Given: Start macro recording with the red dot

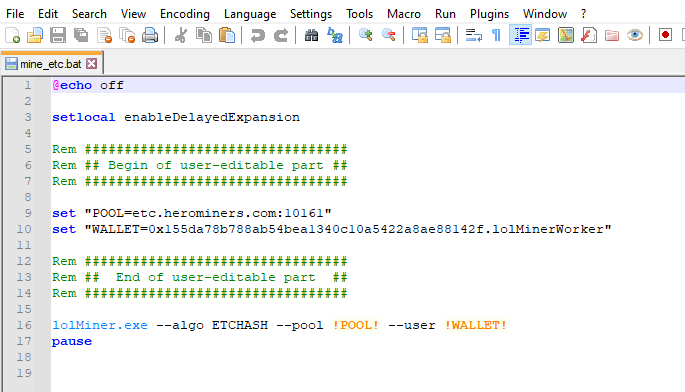Looking at the screenshot, I should (x=665, y=35).
